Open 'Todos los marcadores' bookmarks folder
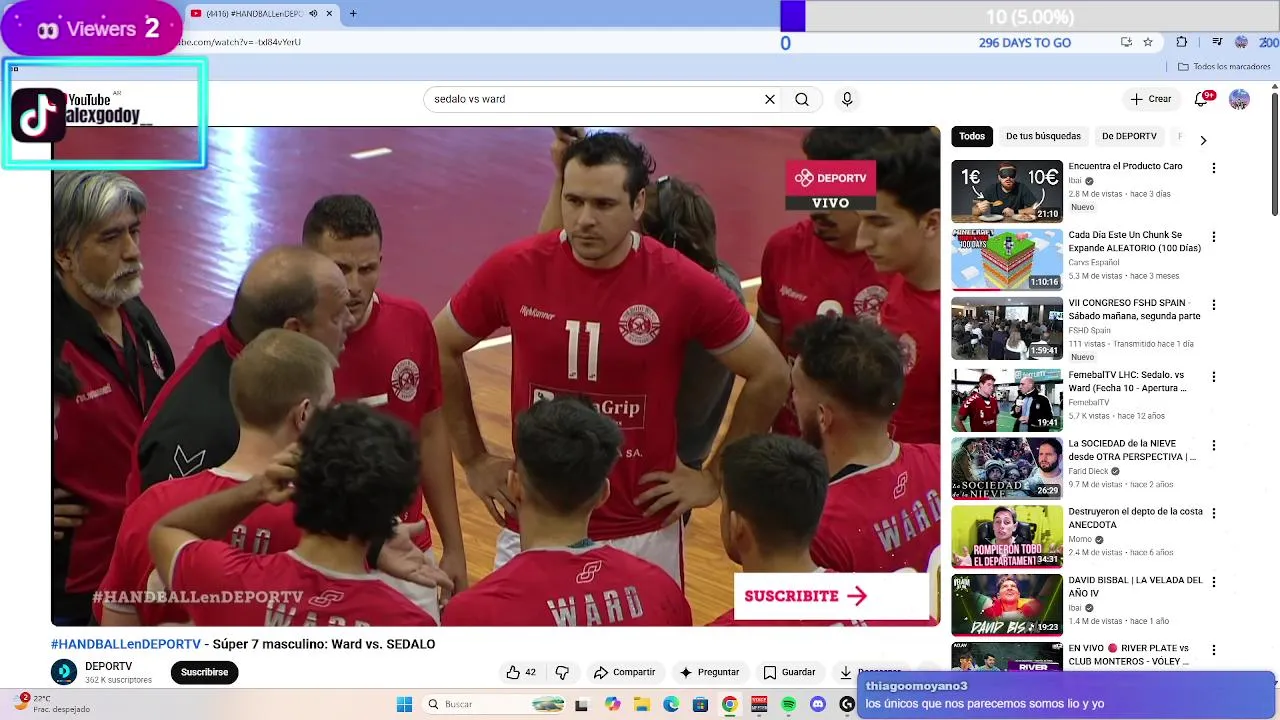The width and height of the screenshot is (1280, 720). click(1224, 67)
